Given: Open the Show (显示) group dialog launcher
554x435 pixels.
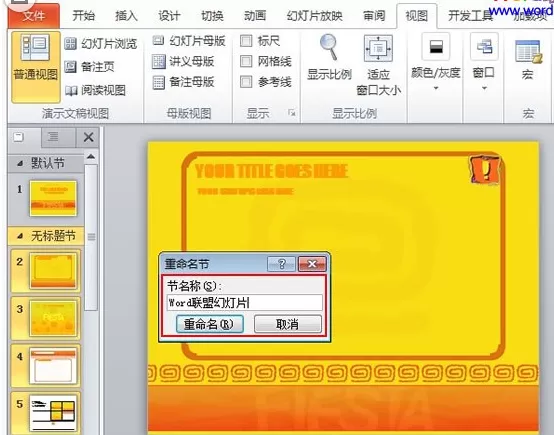Looking at the screenshot, I should 292,113.
